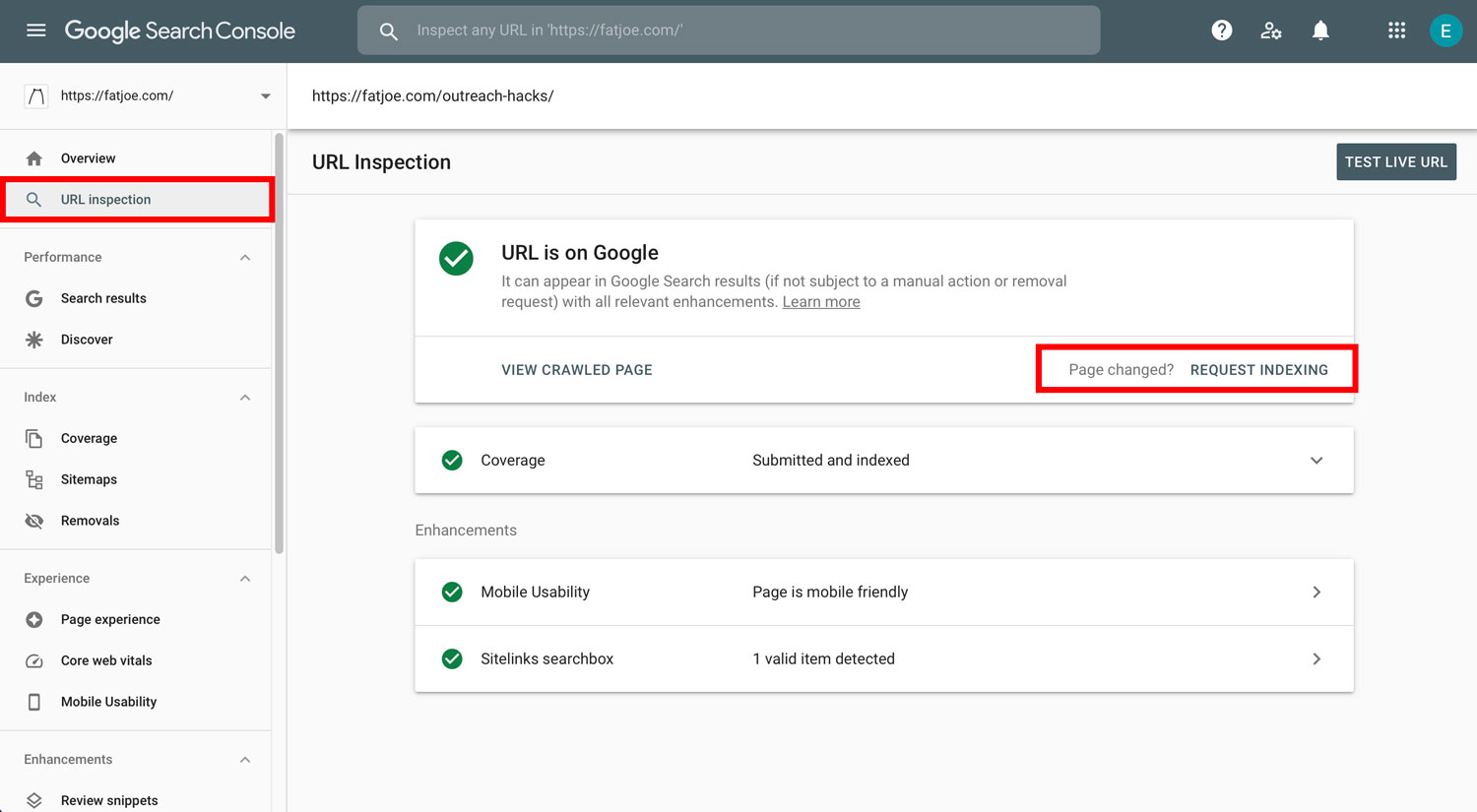Click the Discover asterisk icon
This screenshot has height=812, width=1477.
coord(34,340)
